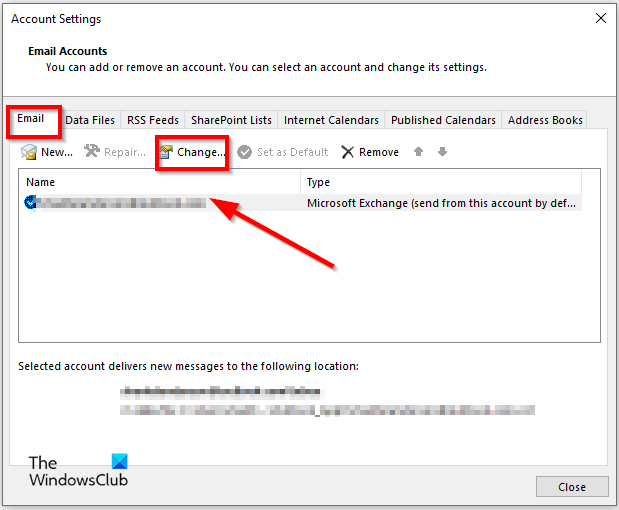619x510 pixels.
Task: Open the Internet Calendars tab
Action: 331,120
